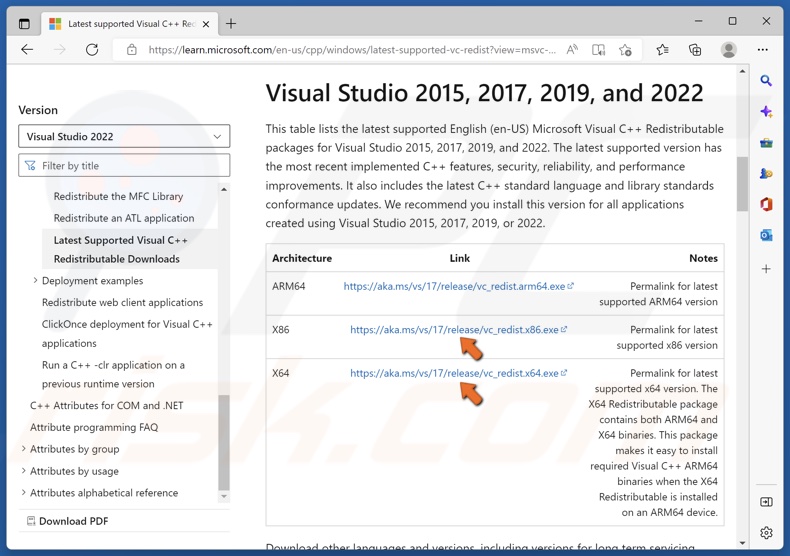The image size is (790, 556).
Task: Open Run a C++ -clr application entry
Action: point(113,374)
